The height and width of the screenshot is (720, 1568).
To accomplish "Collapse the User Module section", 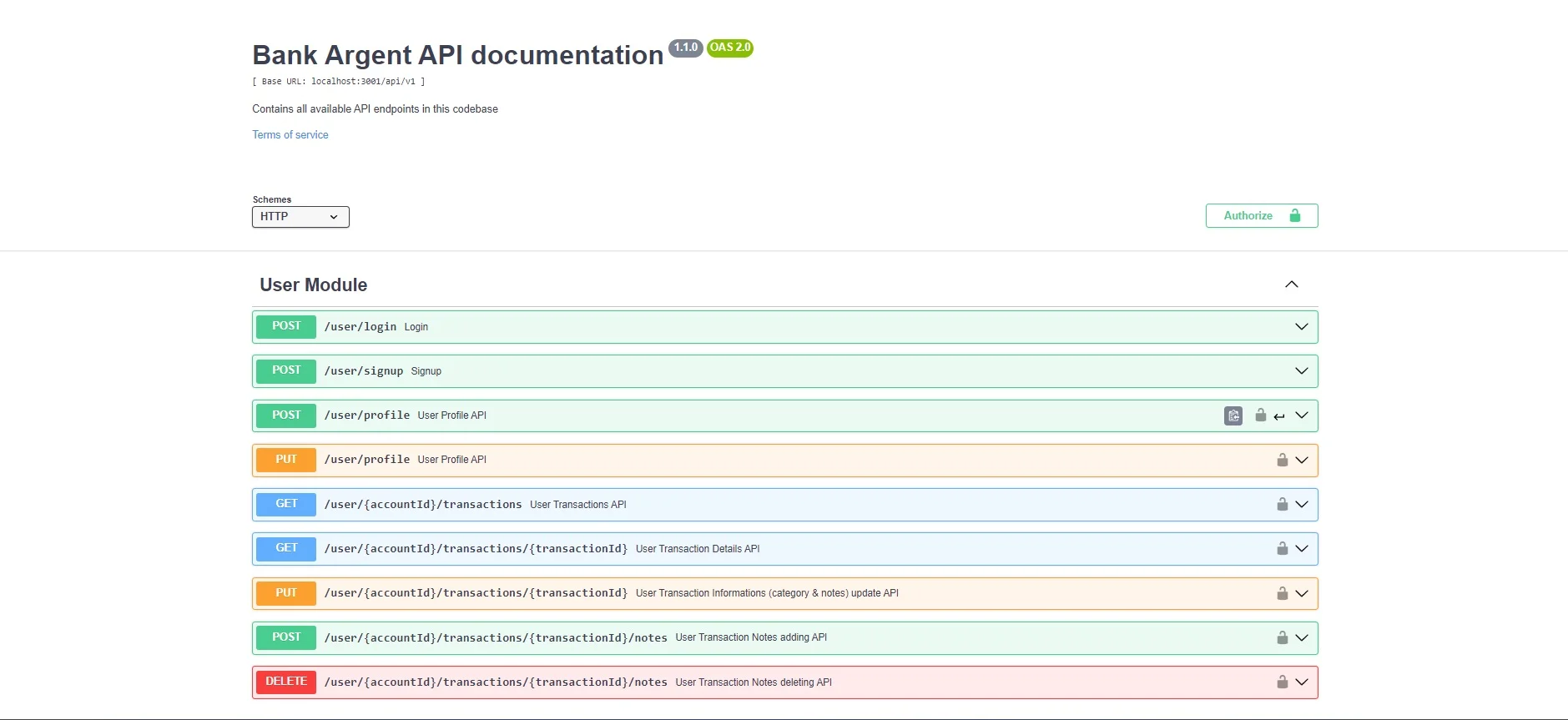I will point(1292,284).
